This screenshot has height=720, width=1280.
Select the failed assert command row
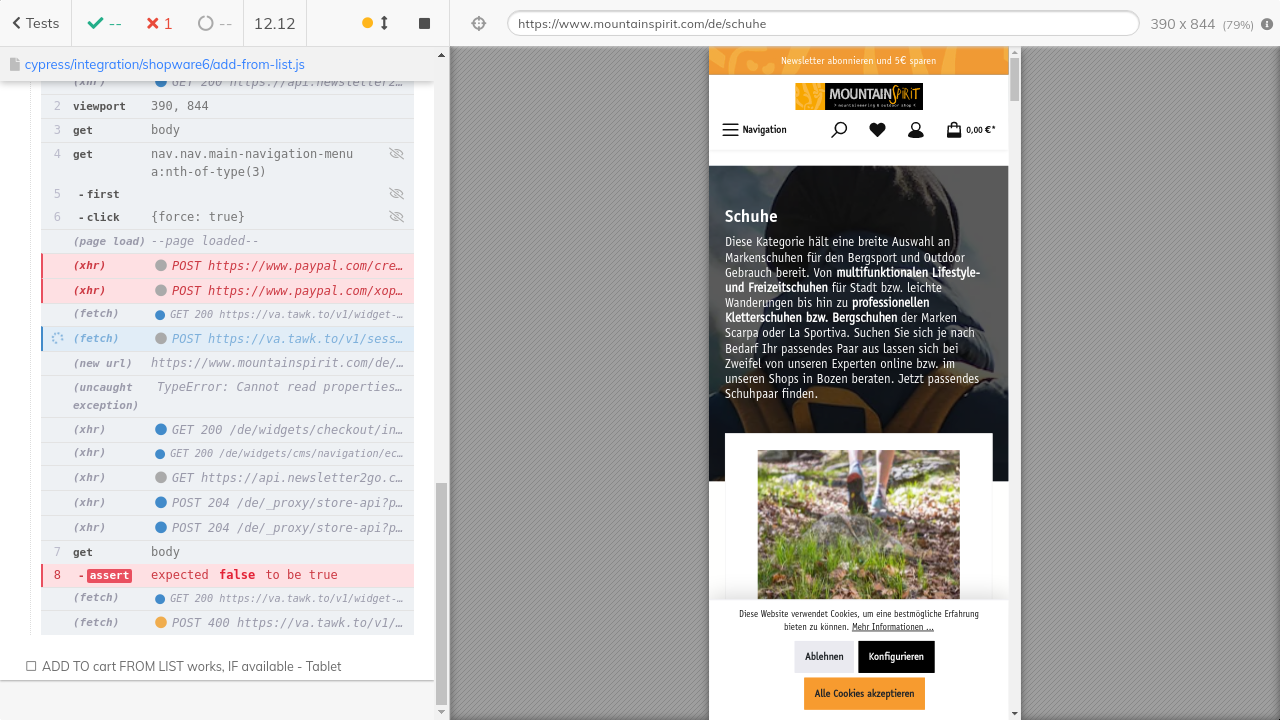227,575
